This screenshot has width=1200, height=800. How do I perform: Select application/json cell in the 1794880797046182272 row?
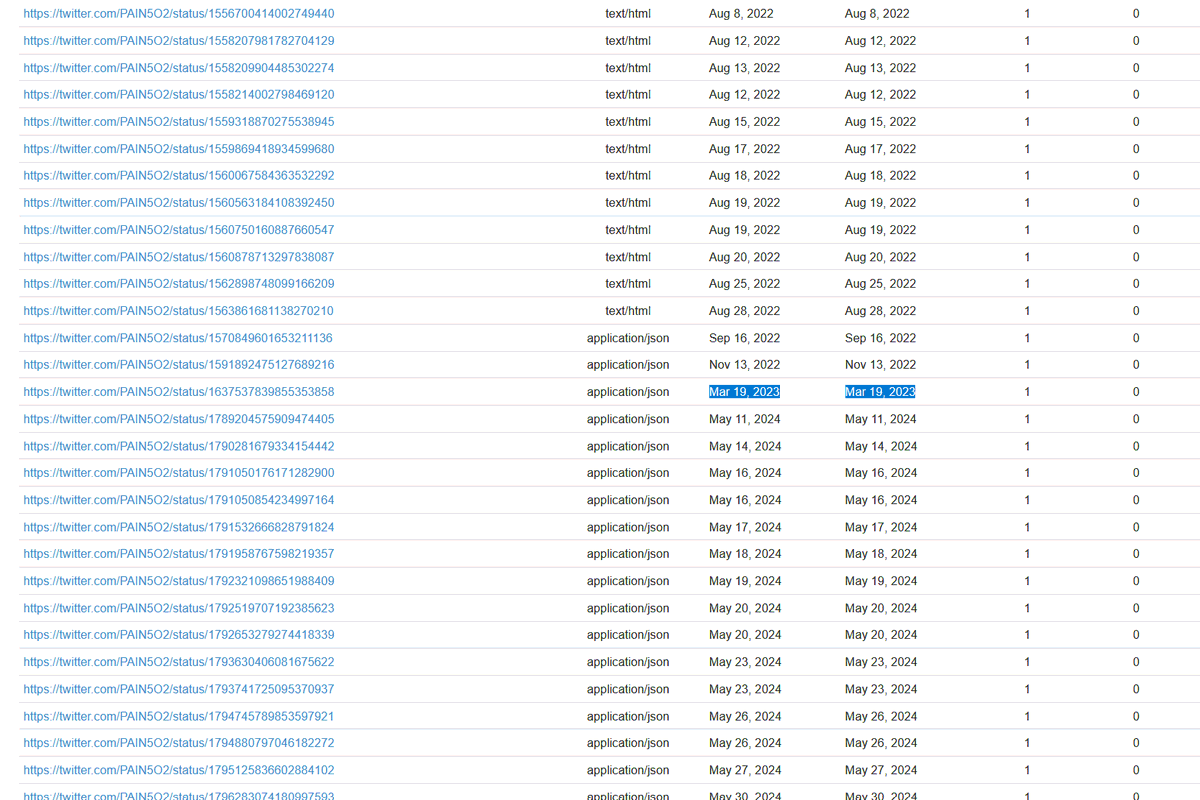[x=628, y=743]
